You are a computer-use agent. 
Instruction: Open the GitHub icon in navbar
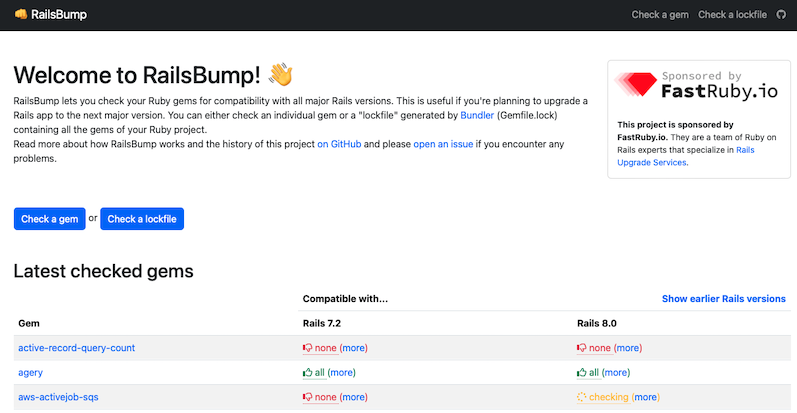pos(781,15)
